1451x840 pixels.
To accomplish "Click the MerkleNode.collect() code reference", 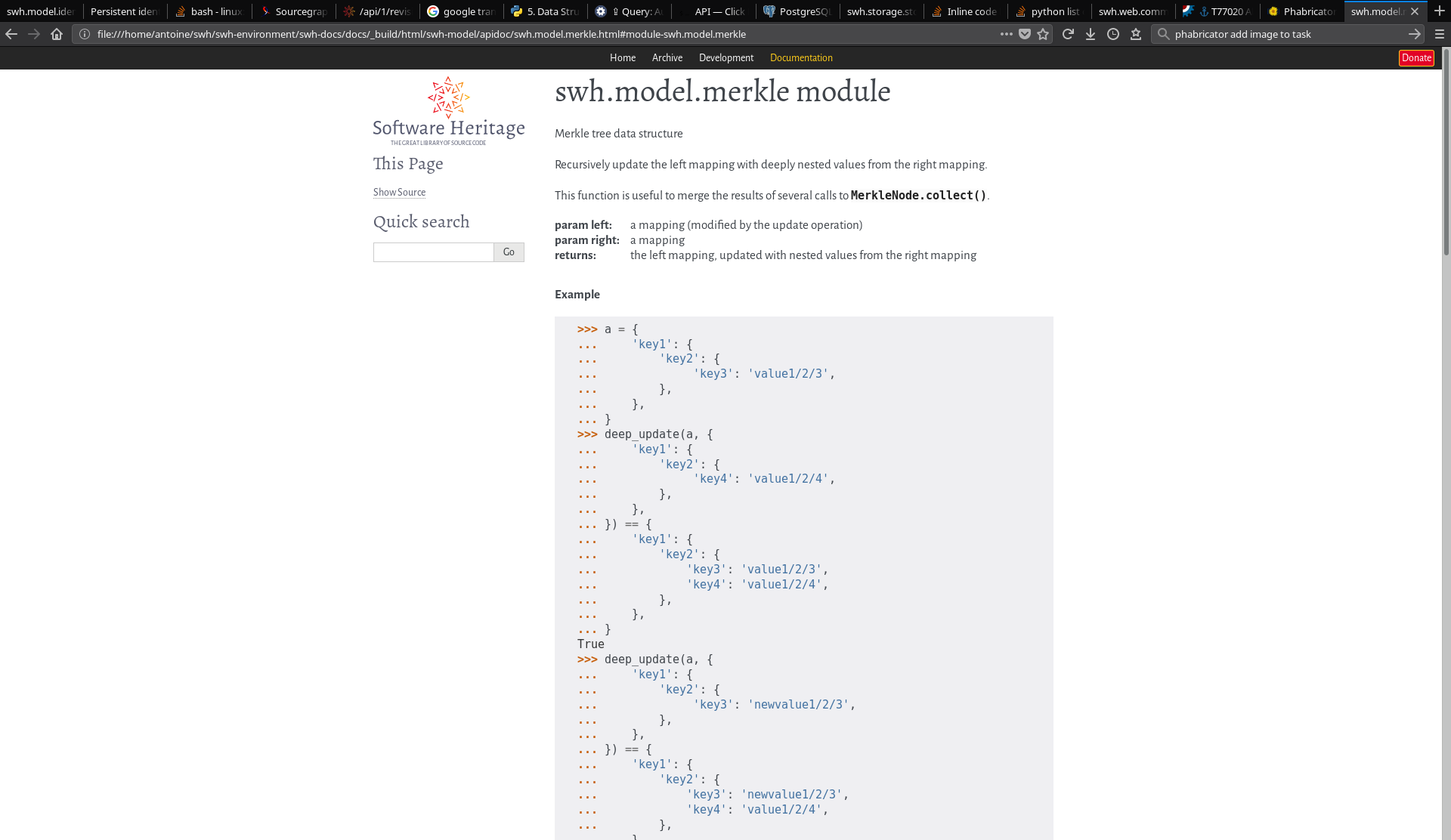I will [918, 196].
